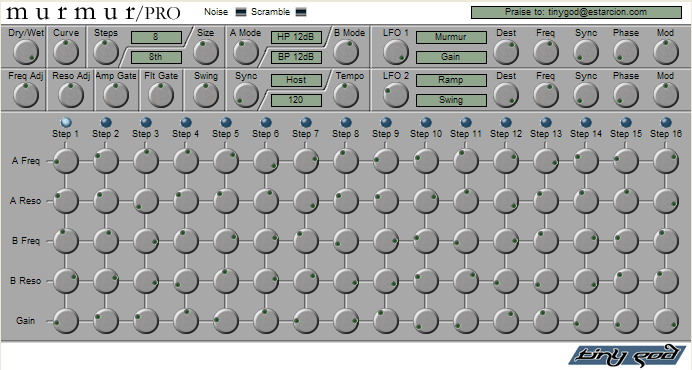Click the Steps knob

click(106, 52)
